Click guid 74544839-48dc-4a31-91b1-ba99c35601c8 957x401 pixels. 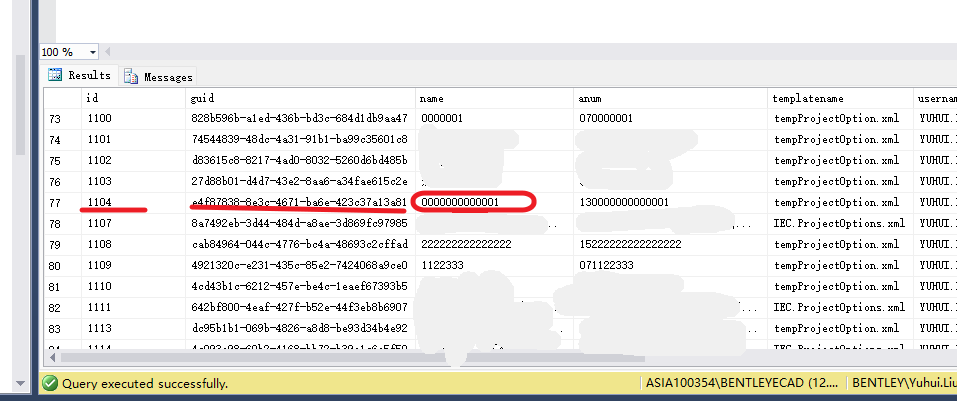pos(299,140)
